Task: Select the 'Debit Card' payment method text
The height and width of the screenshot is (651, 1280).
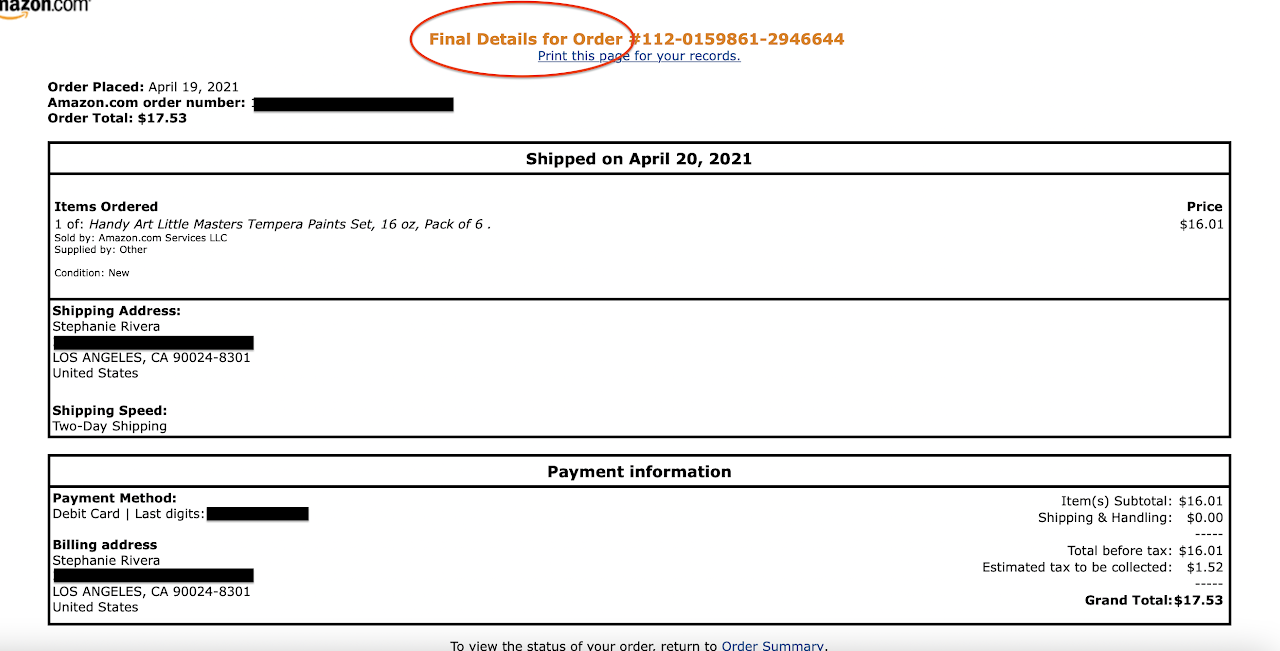Action: pyautogui.click(x=86, y=513)
